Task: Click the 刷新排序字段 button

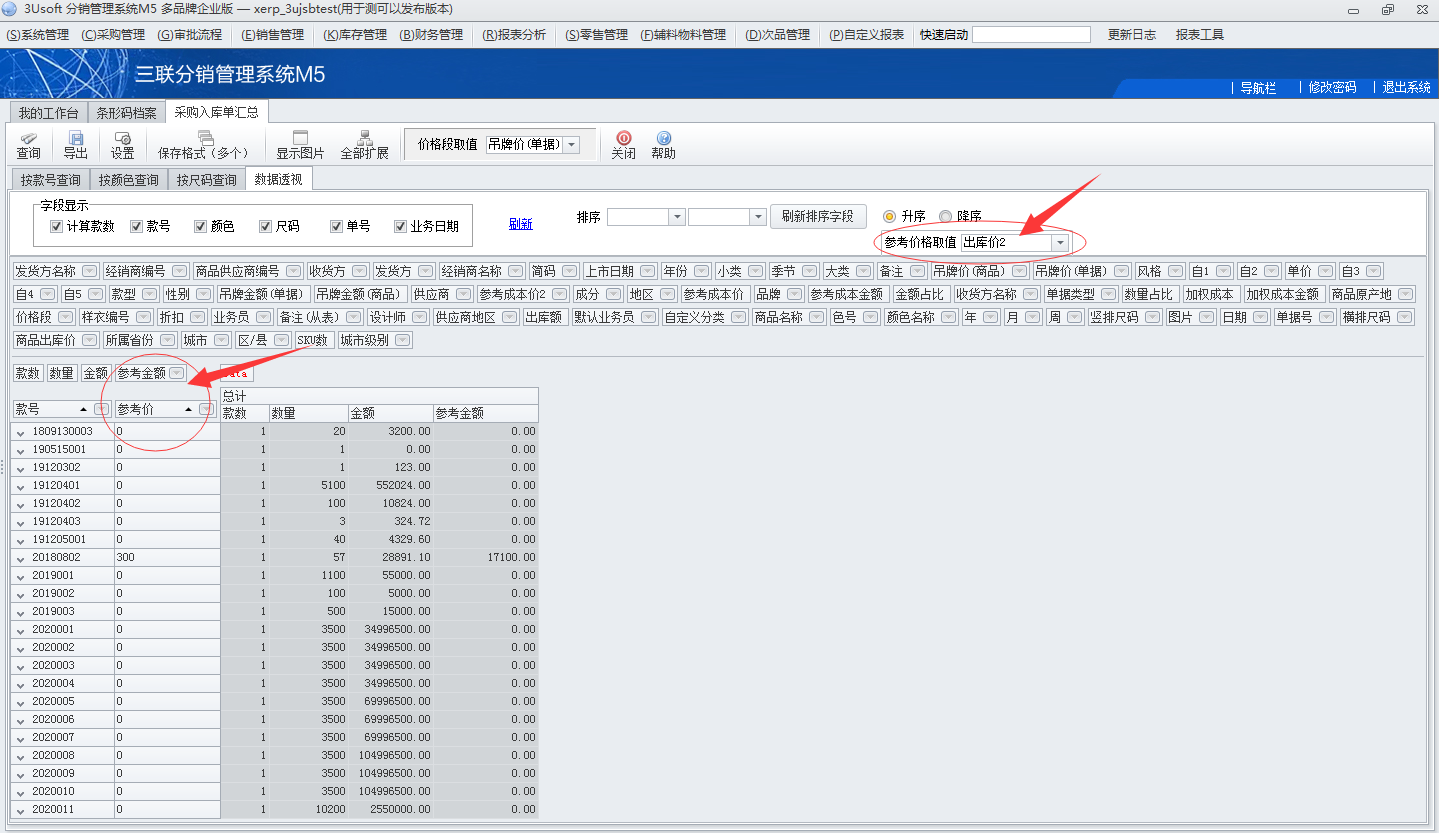Action: pyautogui.click(x=818, y=216)
